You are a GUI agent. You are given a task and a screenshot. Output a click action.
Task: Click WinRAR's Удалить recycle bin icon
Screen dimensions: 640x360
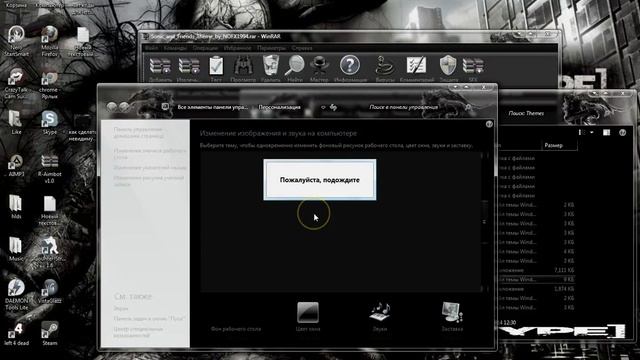(270, 66)
